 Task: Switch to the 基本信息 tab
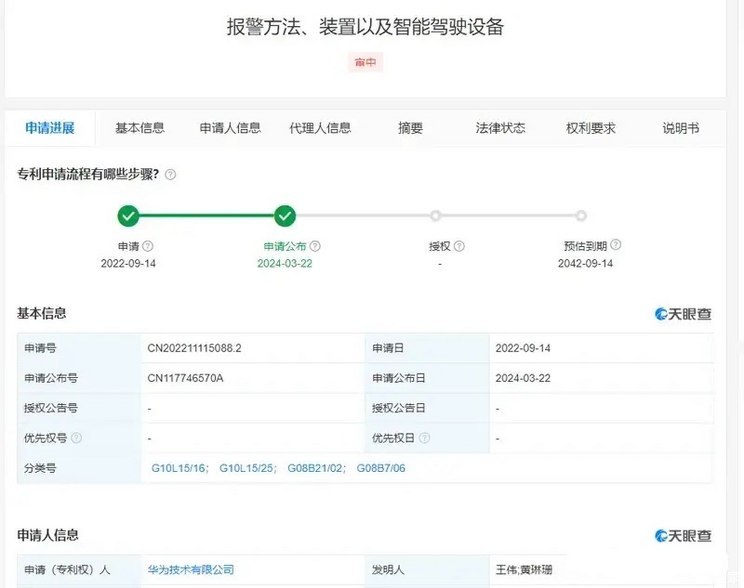click(140, 128)
